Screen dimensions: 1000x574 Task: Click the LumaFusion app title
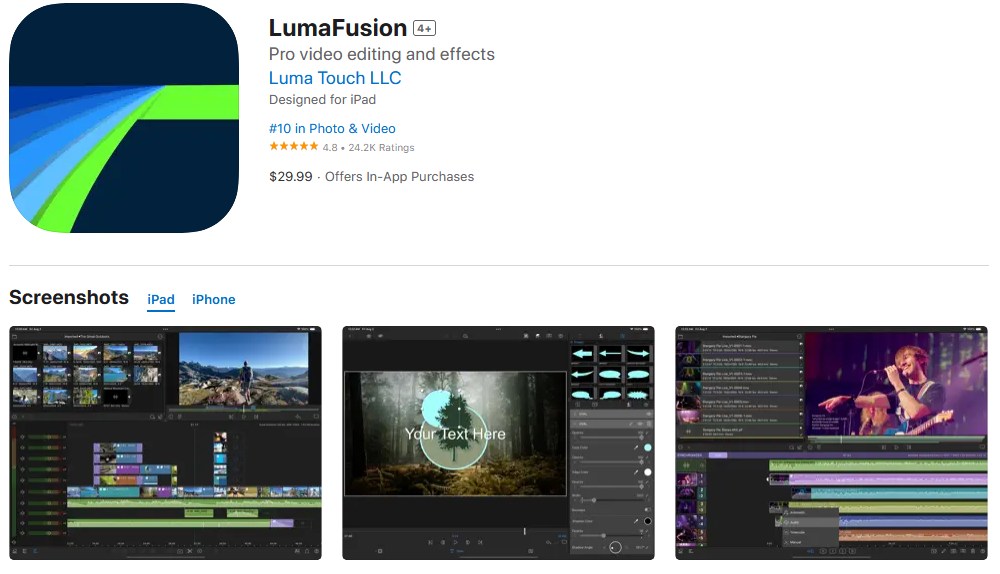(x=338, y=28)
